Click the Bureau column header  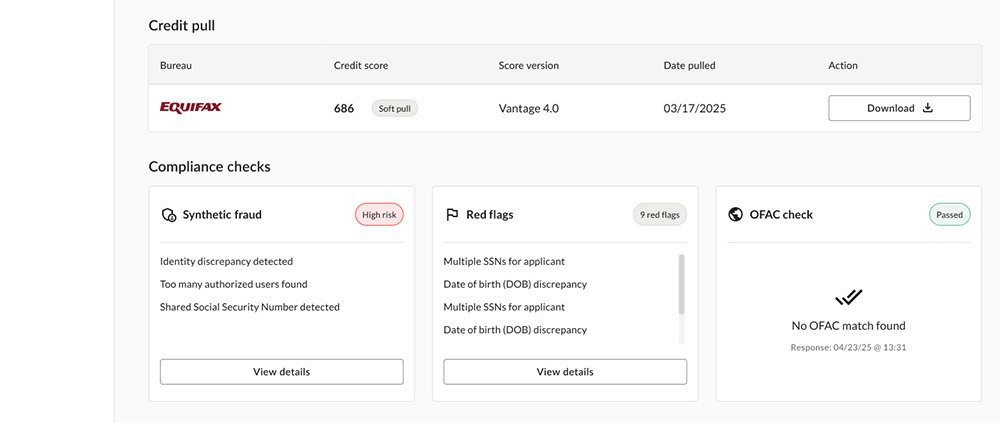pyautogui.click(x=176, y=65)
